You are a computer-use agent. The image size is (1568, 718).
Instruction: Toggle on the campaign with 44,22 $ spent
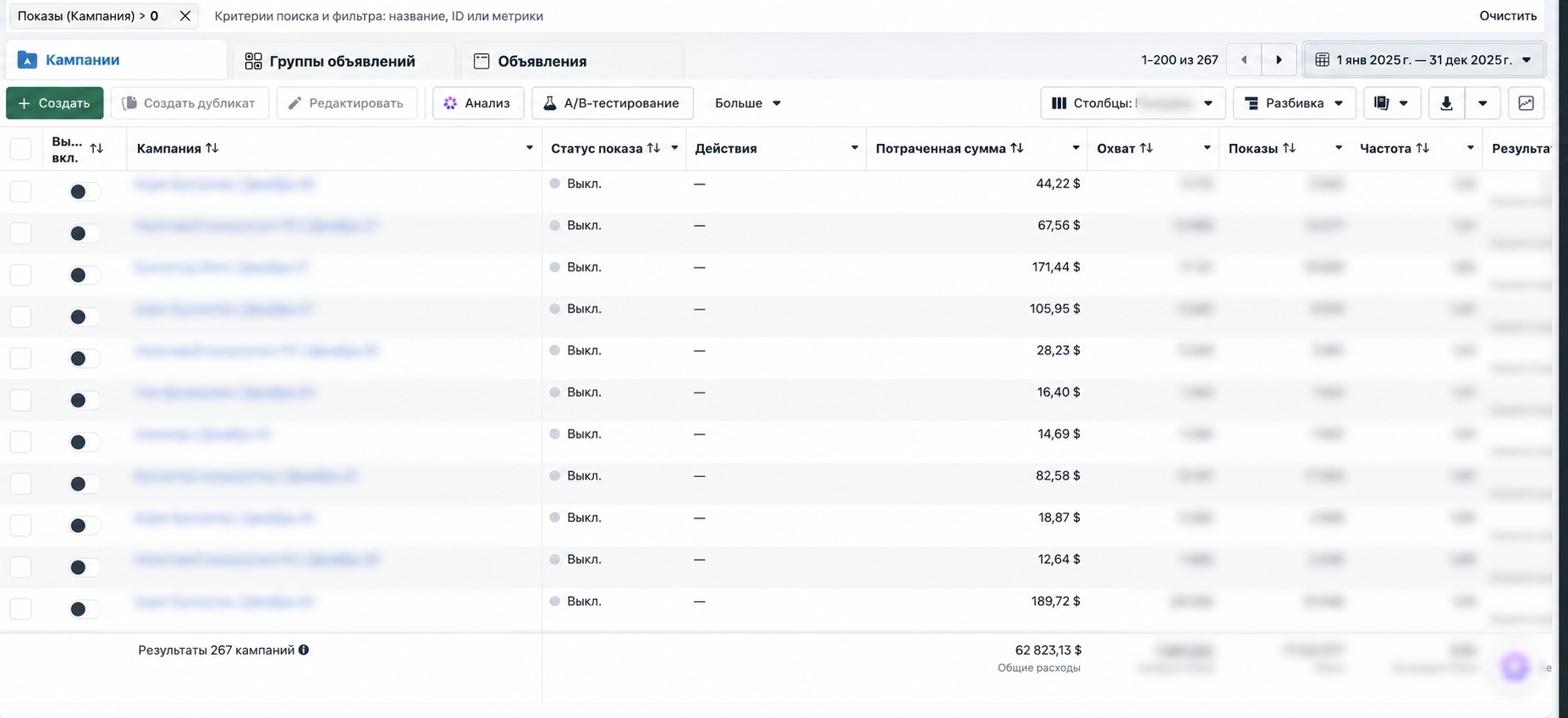coord(85,192)
